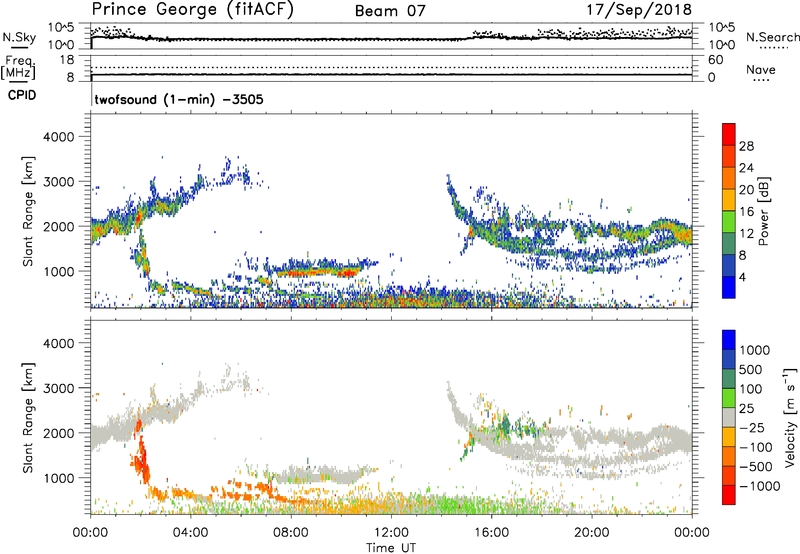This screenshot has width=800, height=554.
Task: Click the '08:00' time axis tick label
Action: point(291,533)
